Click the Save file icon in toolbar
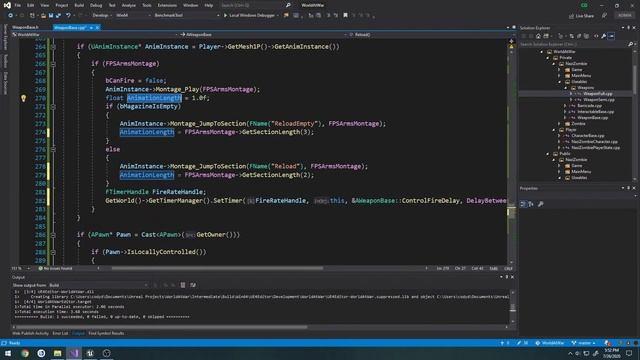The height and width of the screenshot is (360, 640). pos(51,16)
